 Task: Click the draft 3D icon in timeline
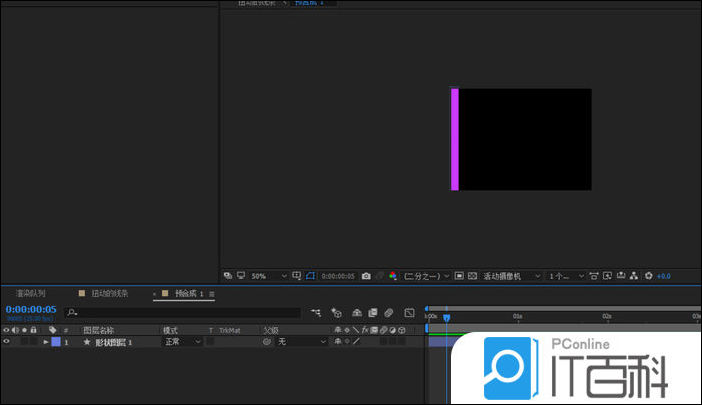[336, 312]
